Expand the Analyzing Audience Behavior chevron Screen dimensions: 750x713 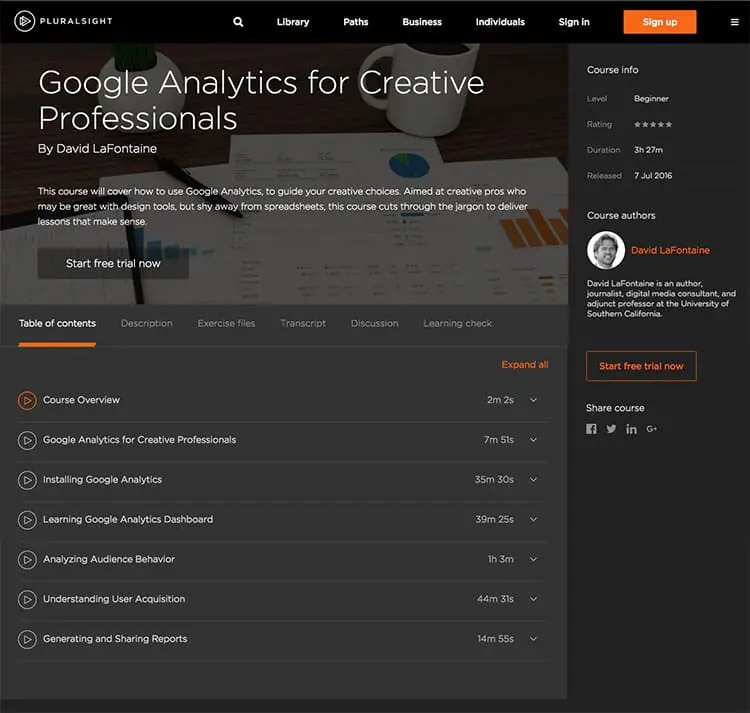tap(533, 560)
